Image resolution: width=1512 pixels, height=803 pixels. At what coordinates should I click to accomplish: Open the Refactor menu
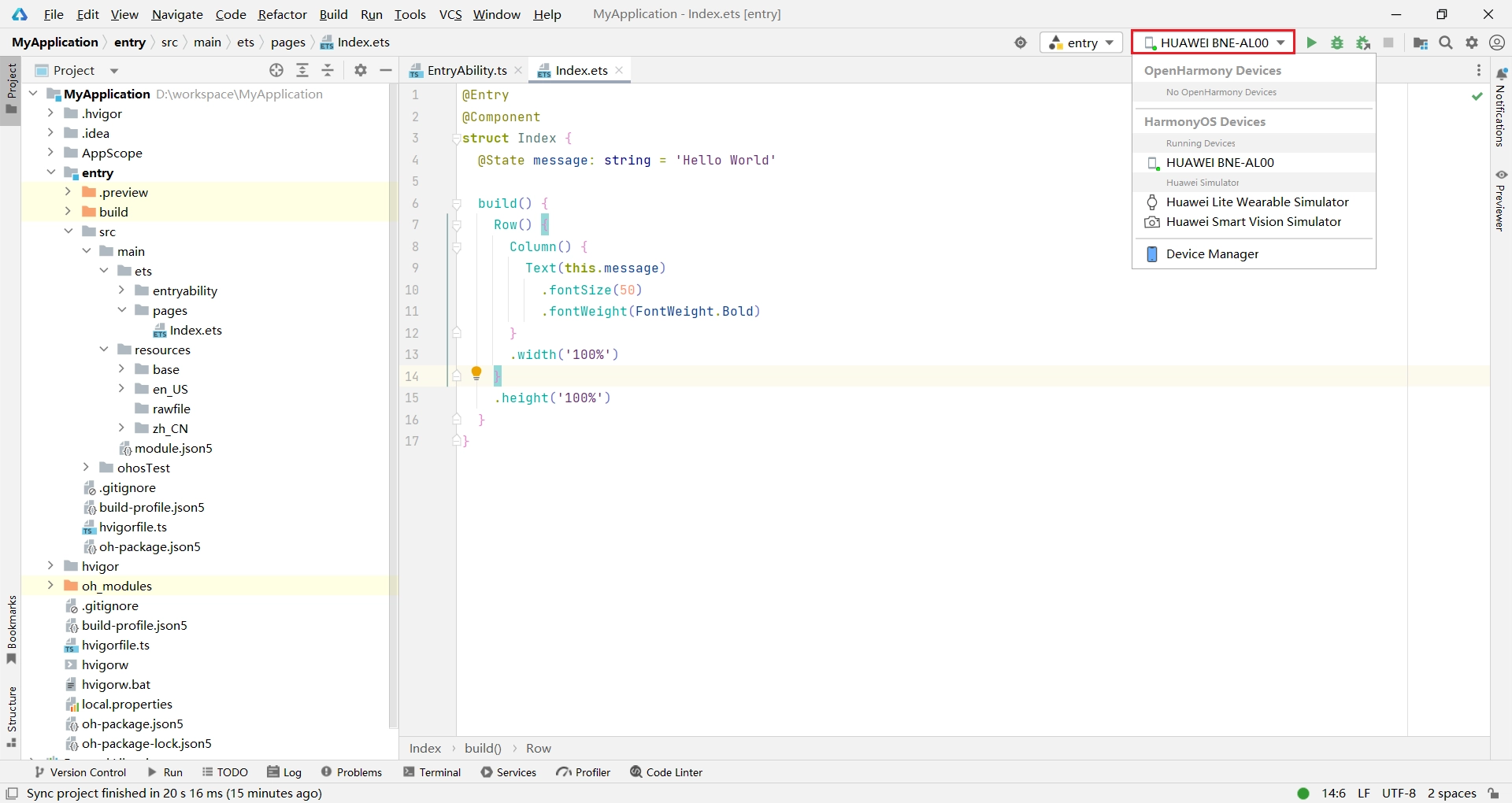[282, 14]
